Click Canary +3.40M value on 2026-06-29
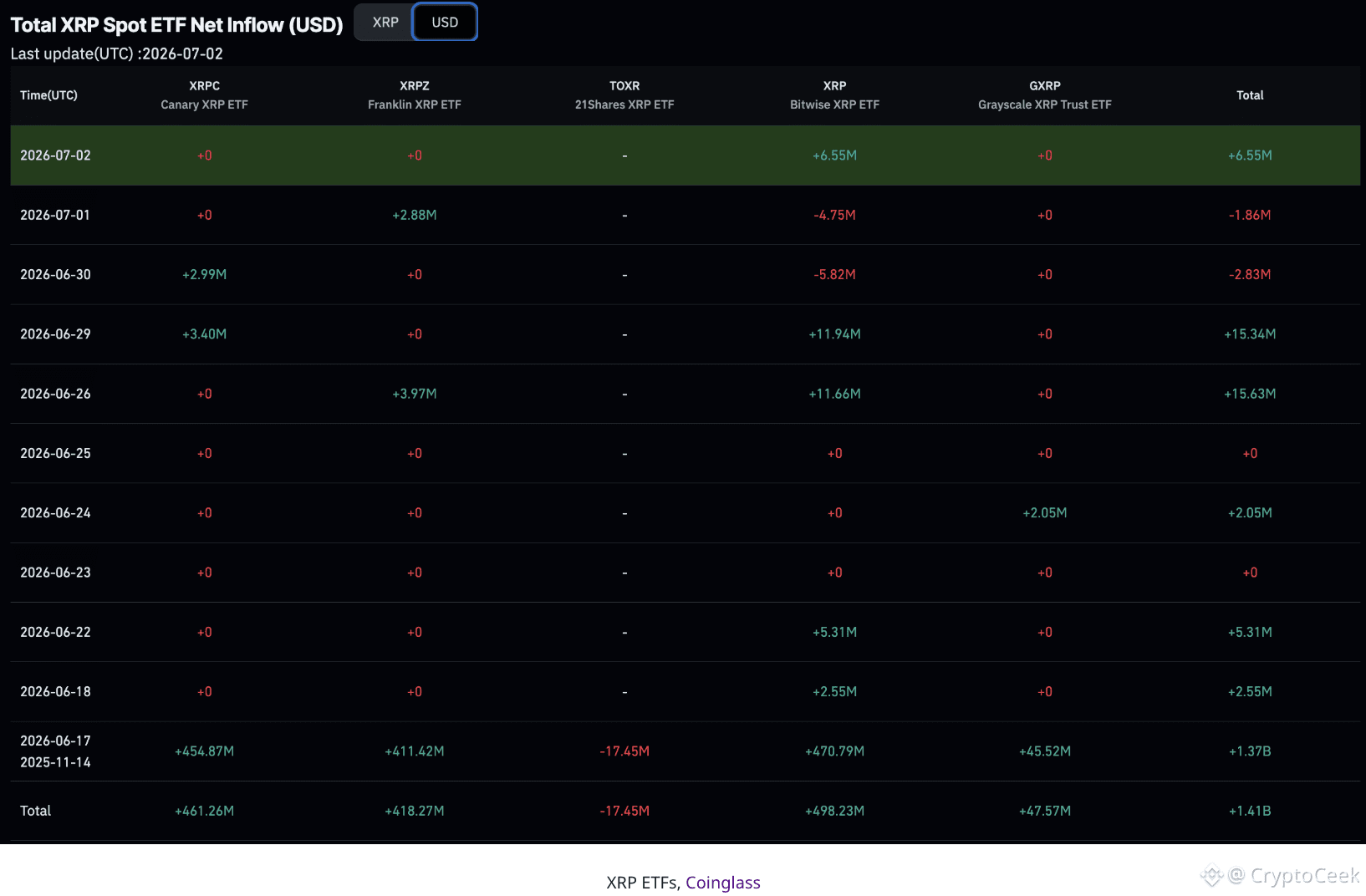 click(205, 334)
